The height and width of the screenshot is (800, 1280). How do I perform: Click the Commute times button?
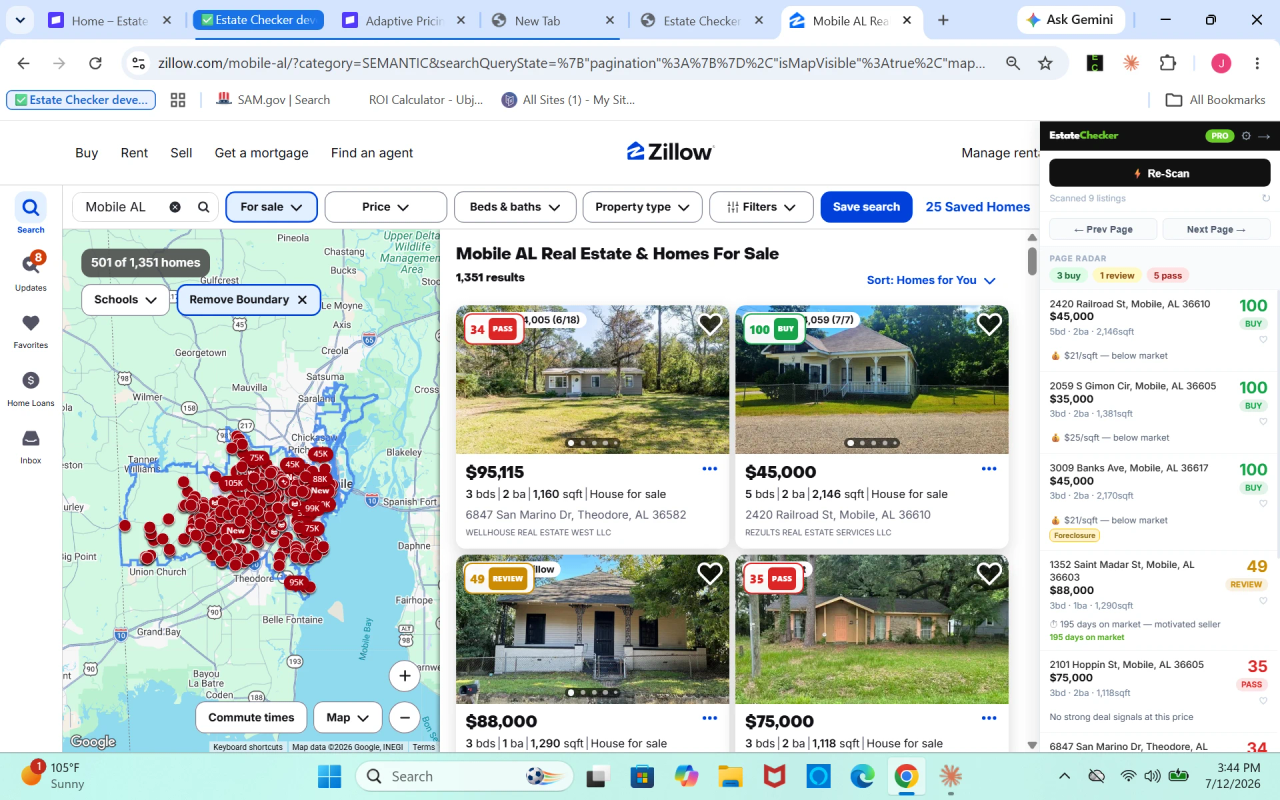point(251,717)
